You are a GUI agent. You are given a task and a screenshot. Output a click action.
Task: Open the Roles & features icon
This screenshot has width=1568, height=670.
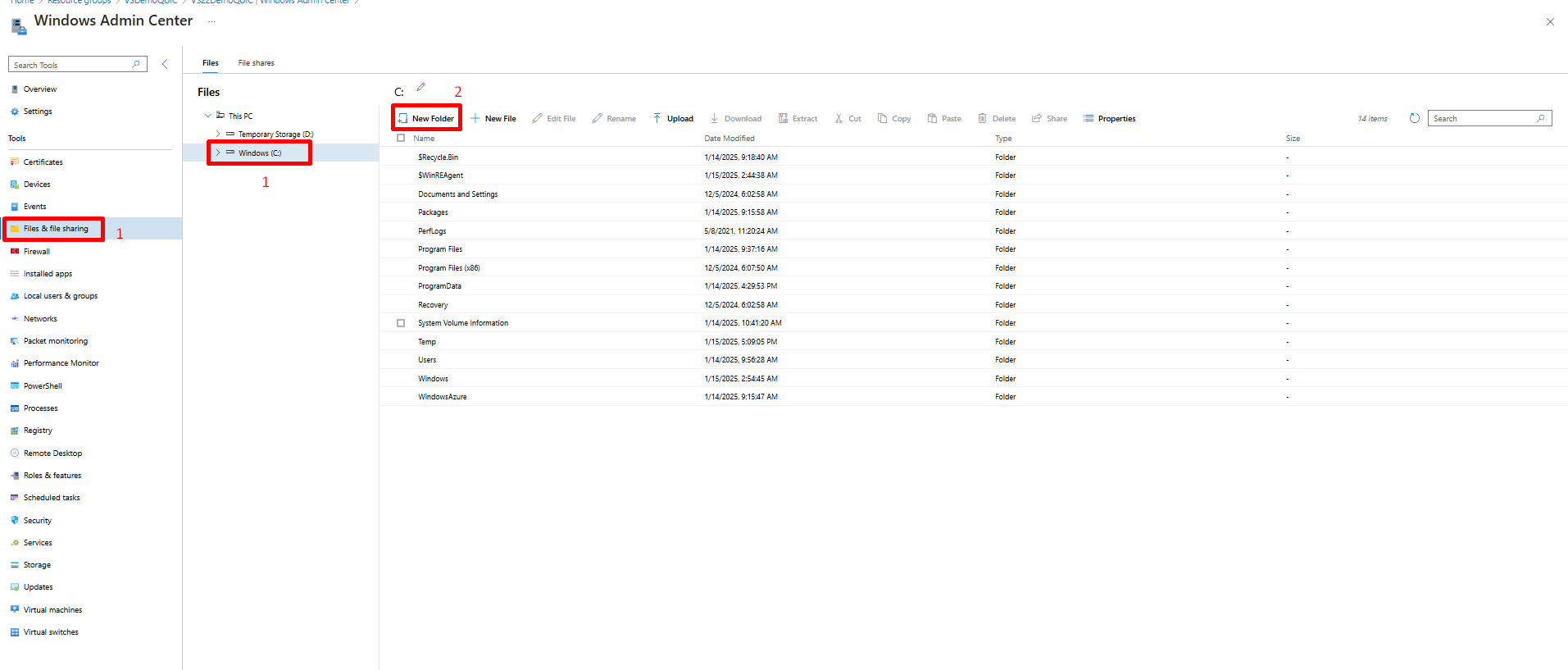pyautogui.click(x=15, y=476)
